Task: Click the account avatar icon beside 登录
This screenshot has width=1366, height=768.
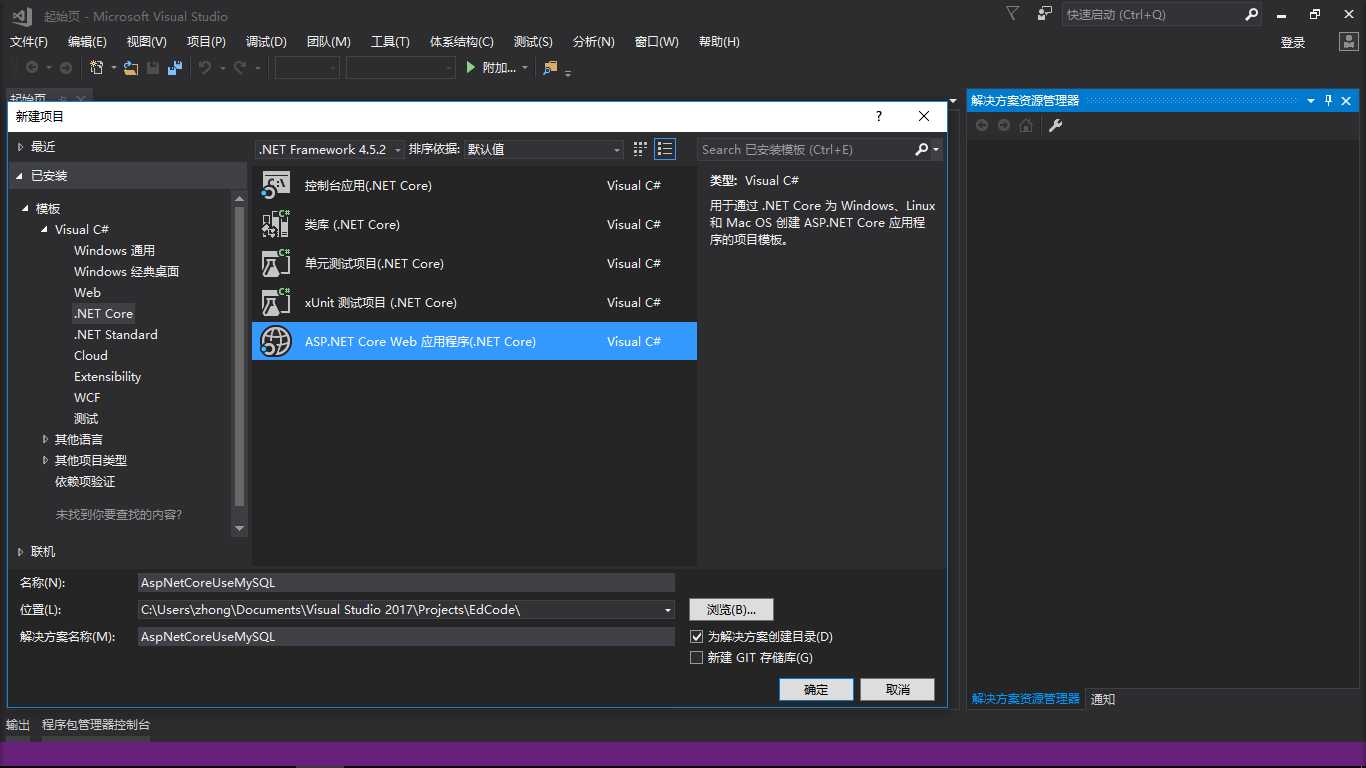Action: click(x=1349, y=42)
